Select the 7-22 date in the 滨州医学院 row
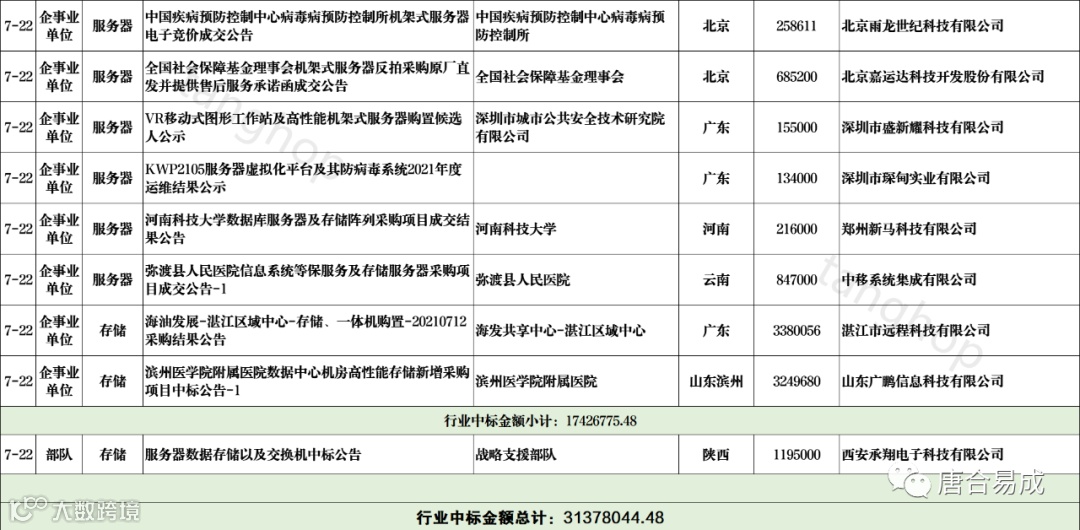The width and height of the screenshot is (1080, 530). [18, 381]
